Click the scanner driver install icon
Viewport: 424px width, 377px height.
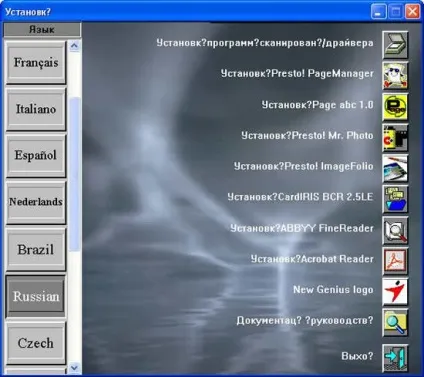pyautogui.click(x=395, y=45)
